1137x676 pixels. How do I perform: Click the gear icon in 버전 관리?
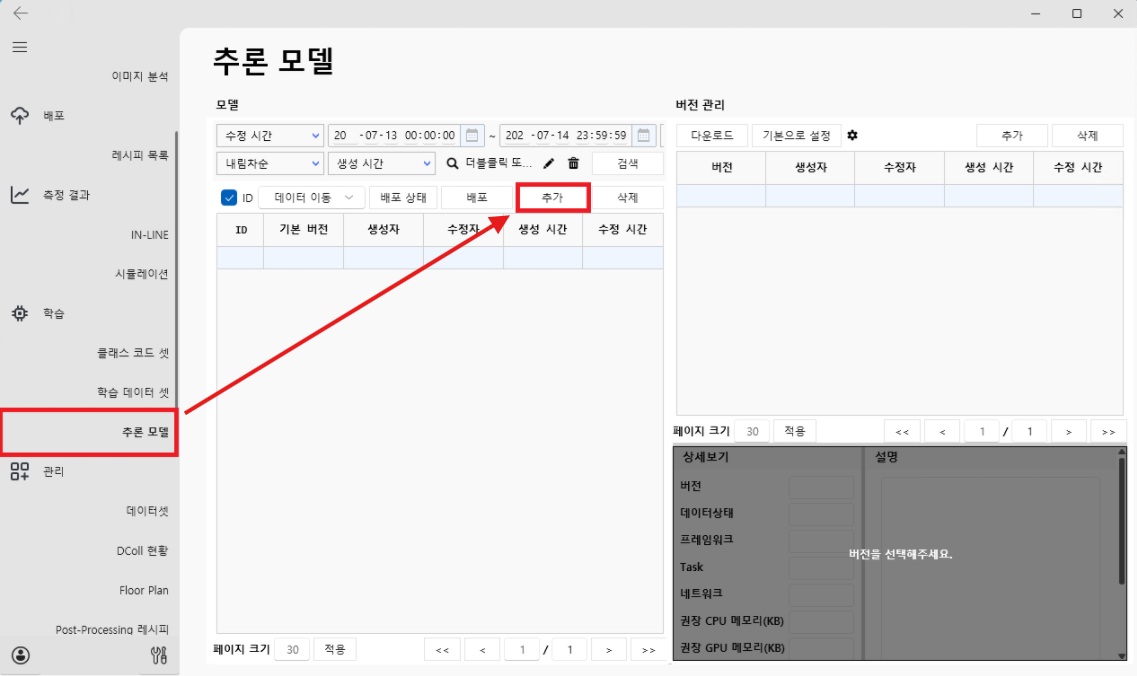(x=852, y=135)
